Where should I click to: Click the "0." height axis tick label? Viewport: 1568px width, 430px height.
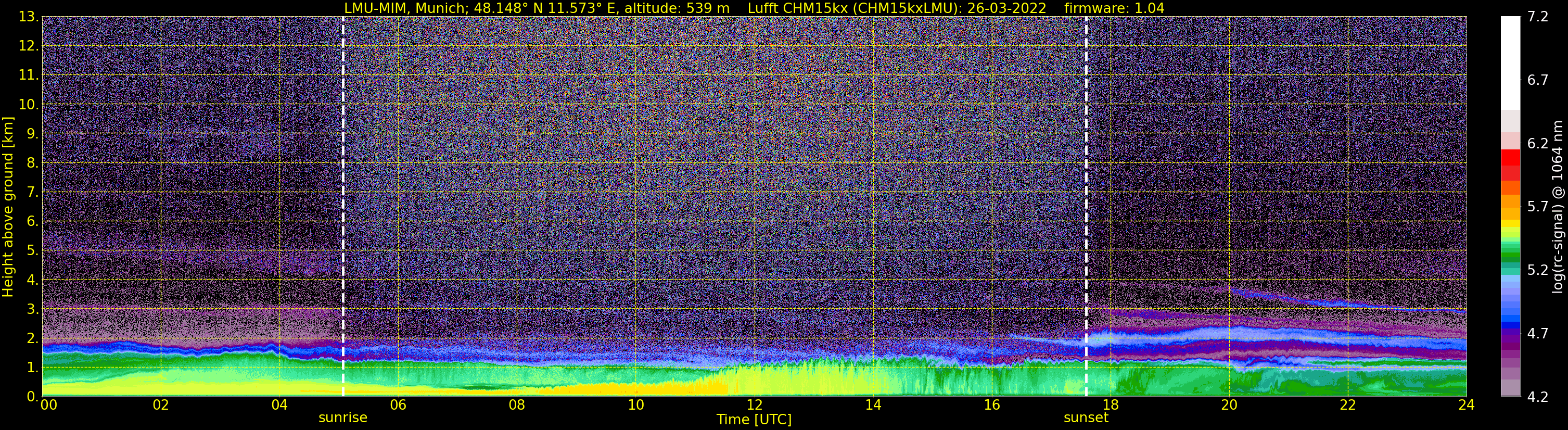click(33, 397)
